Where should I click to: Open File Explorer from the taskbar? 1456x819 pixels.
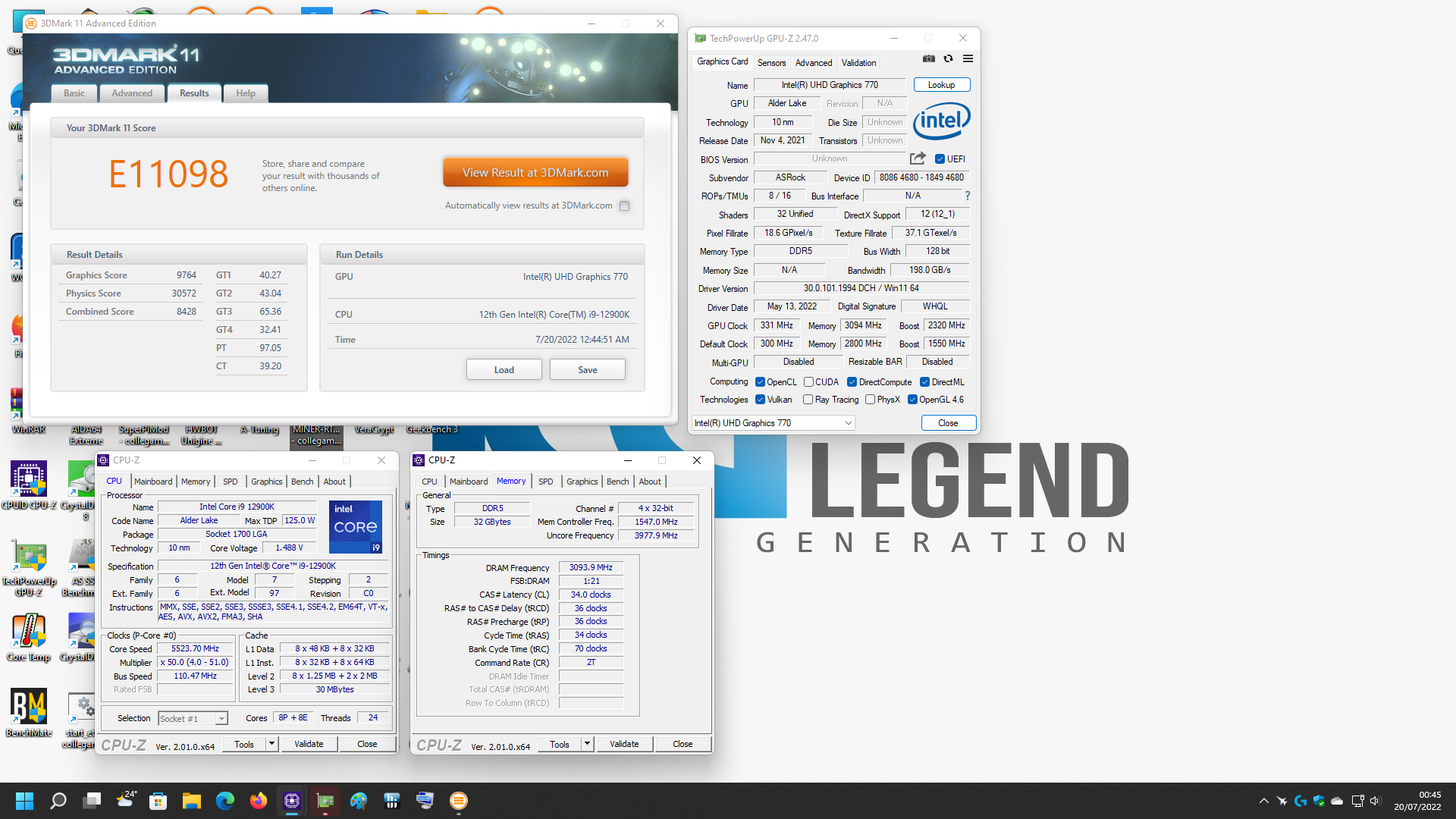192,801
